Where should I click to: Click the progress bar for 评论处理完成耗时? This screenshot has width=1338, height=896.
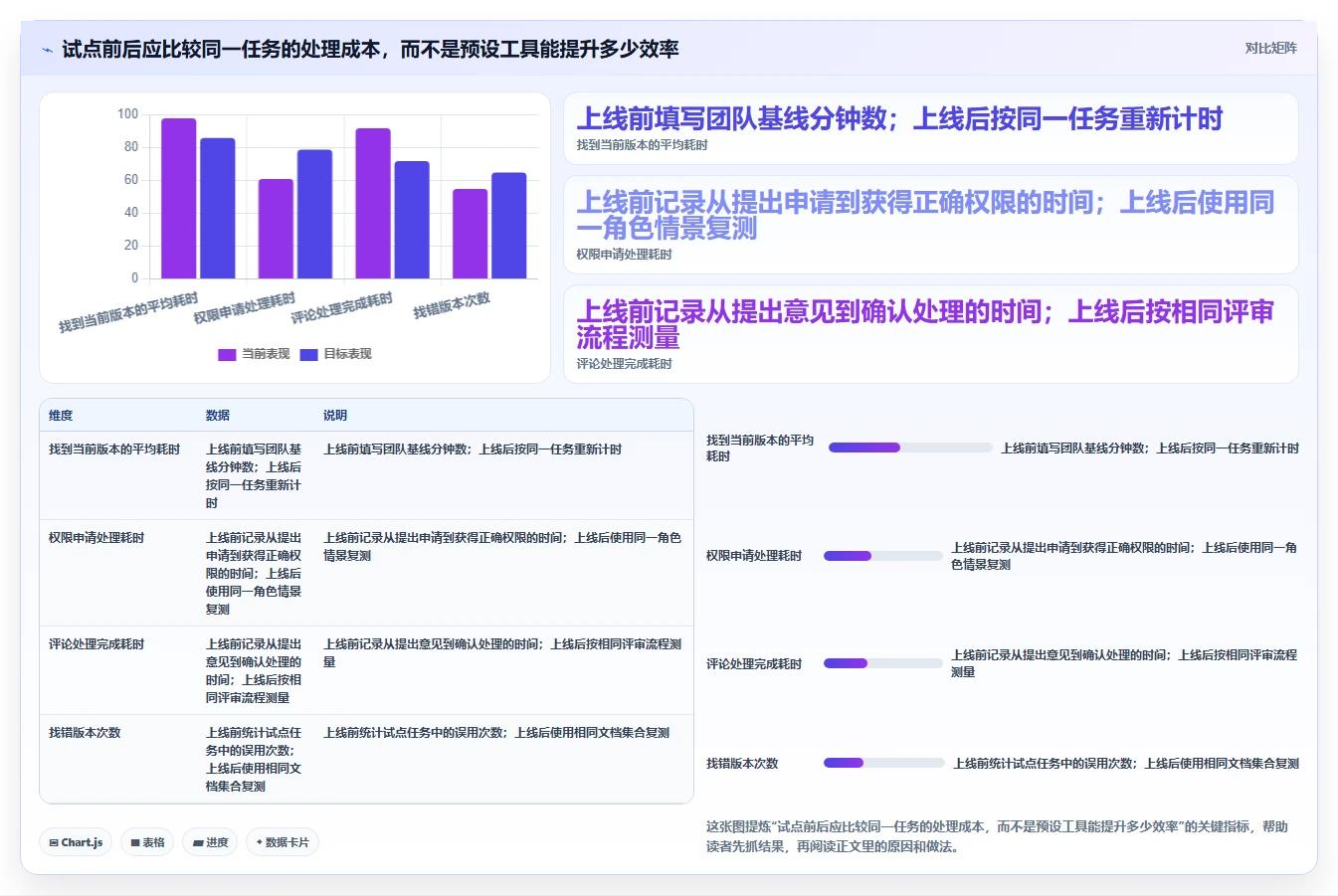click(x=882, y=663)
